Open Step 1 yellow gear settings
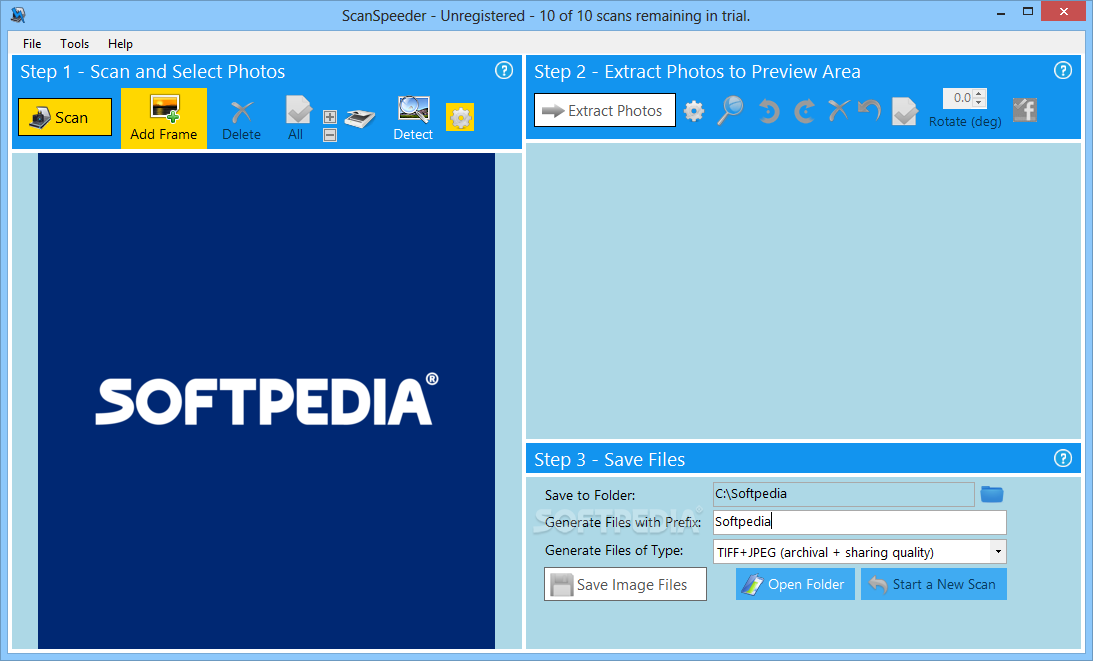Screen dimensions: 1093x661 pos(460,117)
